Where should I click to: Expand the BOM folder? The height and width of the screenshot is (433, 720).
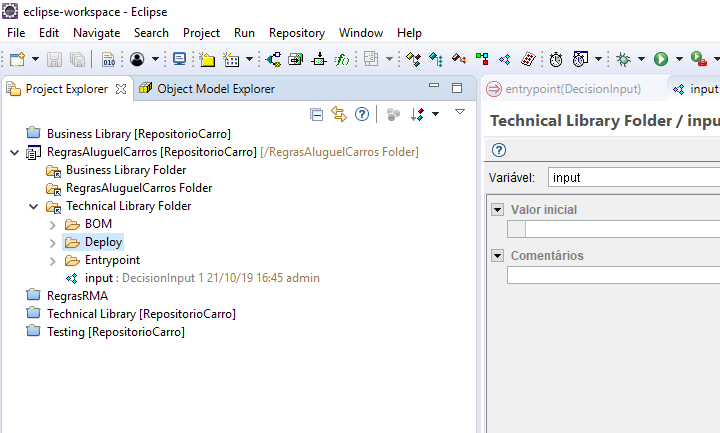coord(52,225)
